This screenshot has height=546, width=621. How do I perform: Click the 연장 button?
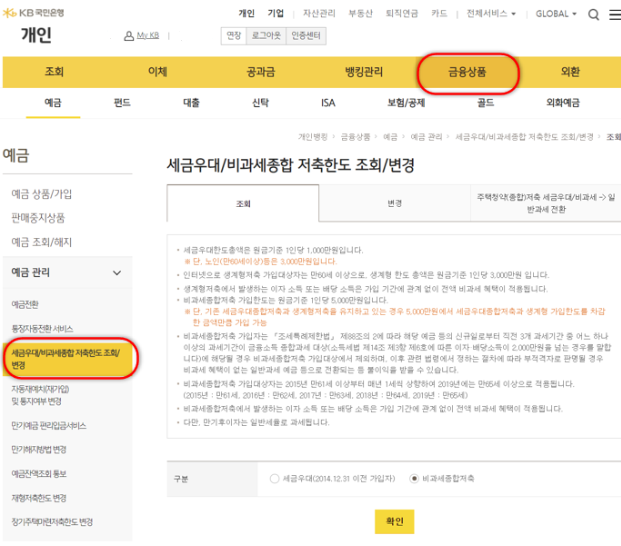[x=234, y=36]
